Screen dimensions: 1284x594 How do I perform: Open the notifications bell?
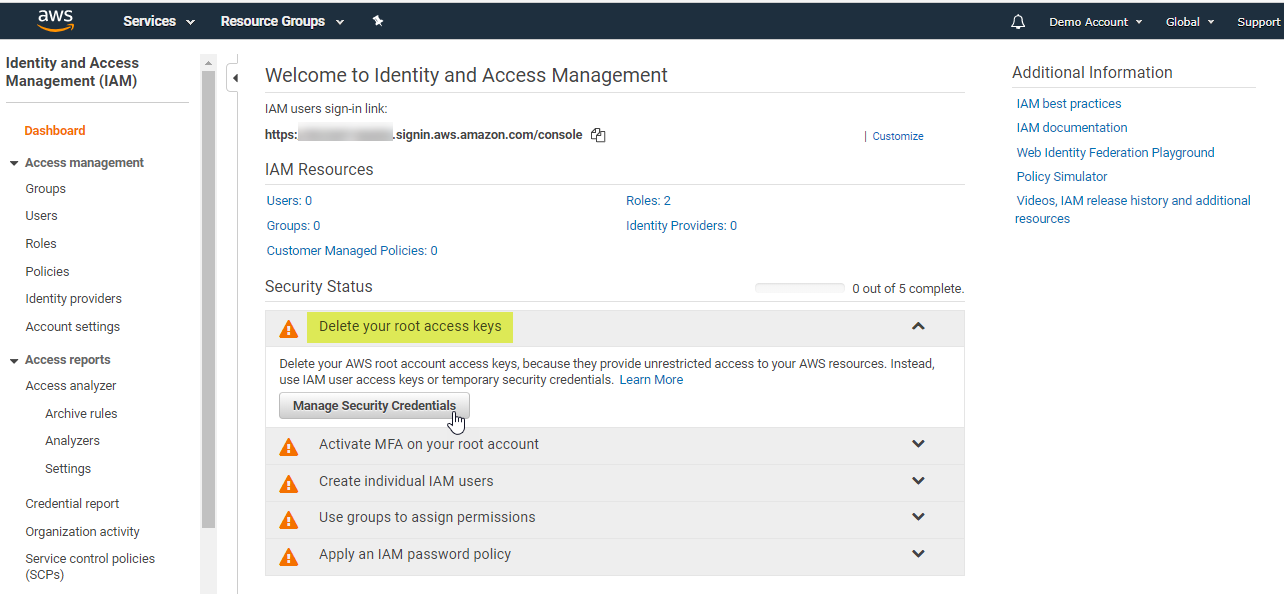pyautogui.click(x=1017, y=20)
